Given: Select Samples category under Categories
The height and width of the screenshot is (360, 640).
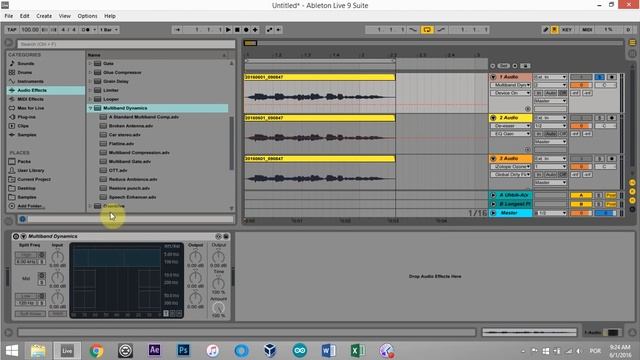Looking at the screenshot, I should pyautogui.click(x=27, y=135).
